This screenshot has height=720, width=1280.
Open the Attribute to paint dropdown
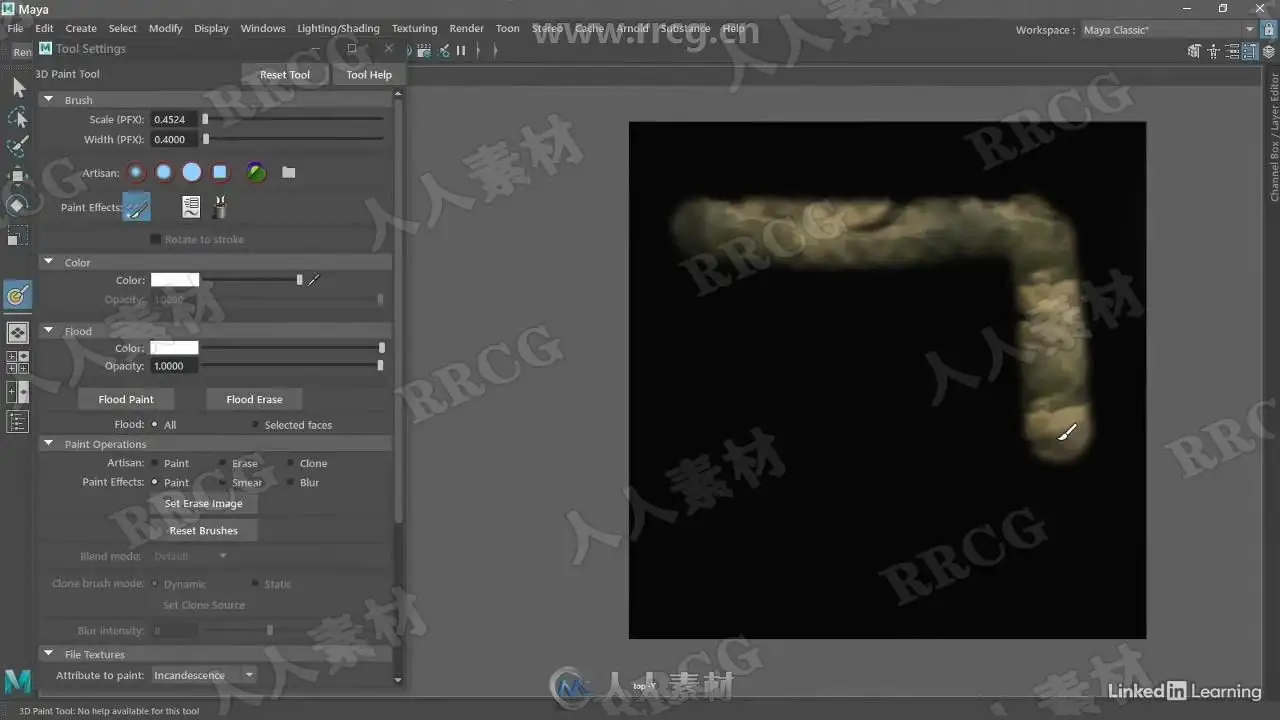tap(204, 675)
